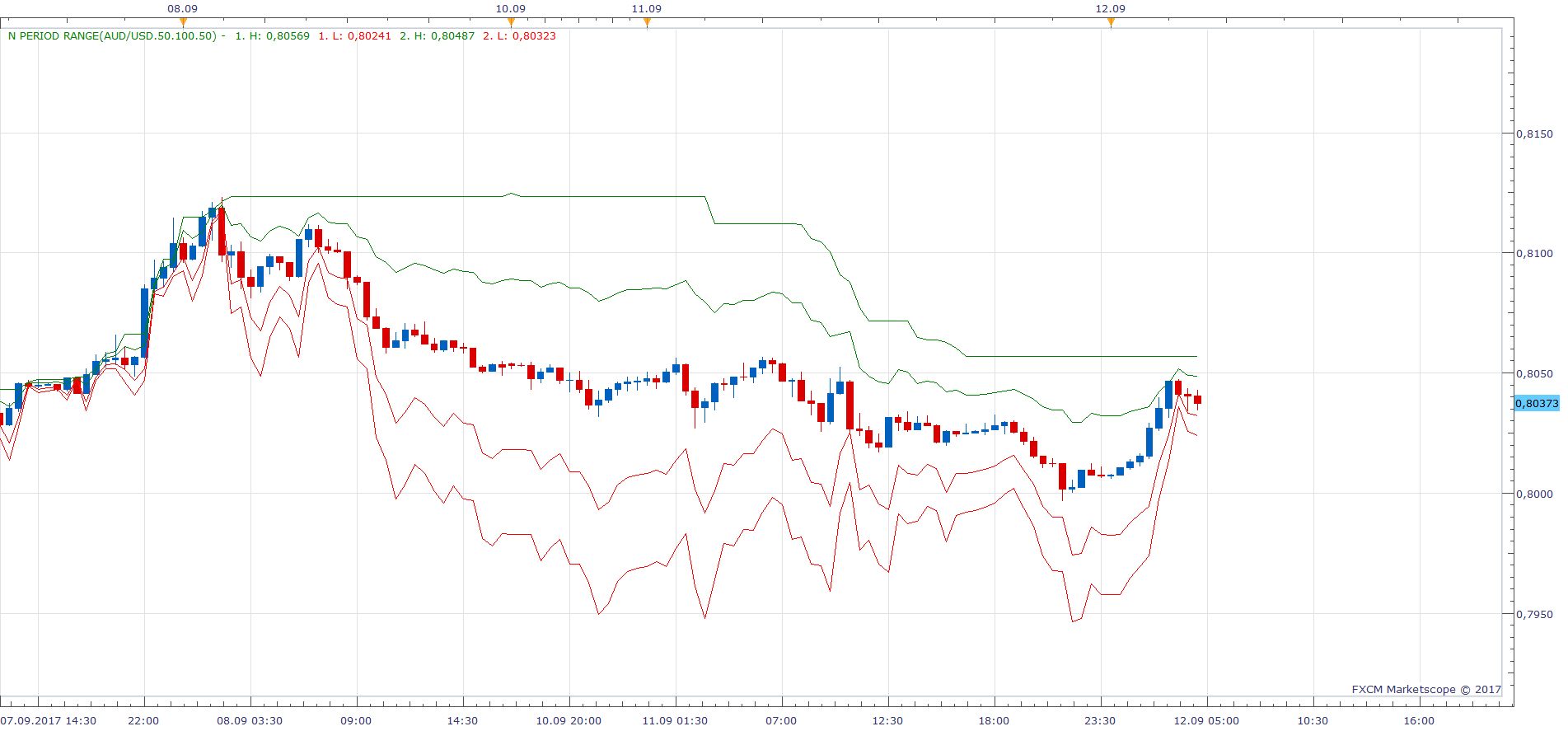Click the 12:30 time axis label
Viewport: 1568px width, 731px height.
click(887, 720)
